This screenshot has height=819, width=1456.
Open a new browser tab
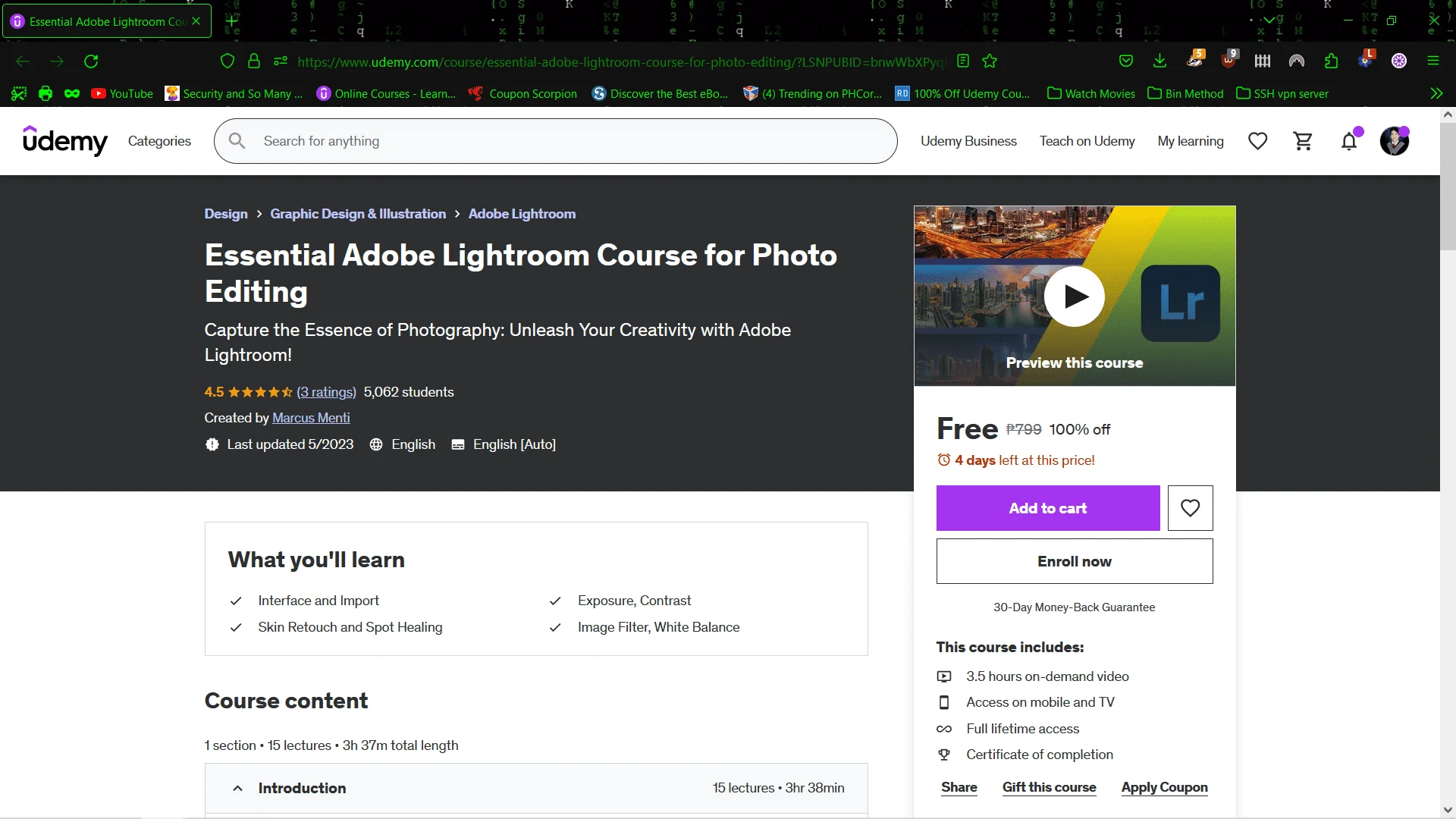pos(231,21)
